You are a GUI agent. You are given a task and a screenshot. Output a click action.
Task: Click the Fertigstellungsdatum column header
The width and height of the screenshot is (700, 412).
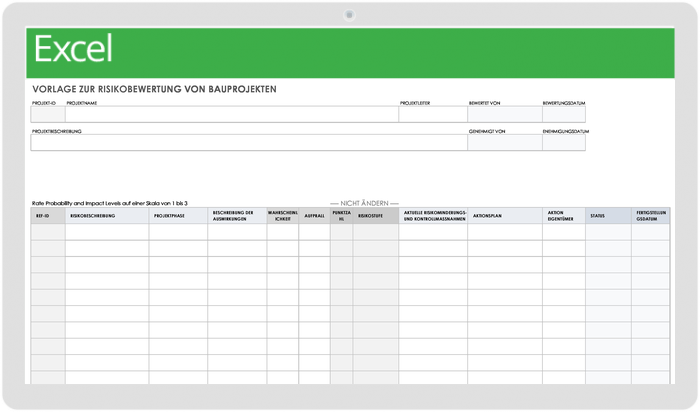650,216
